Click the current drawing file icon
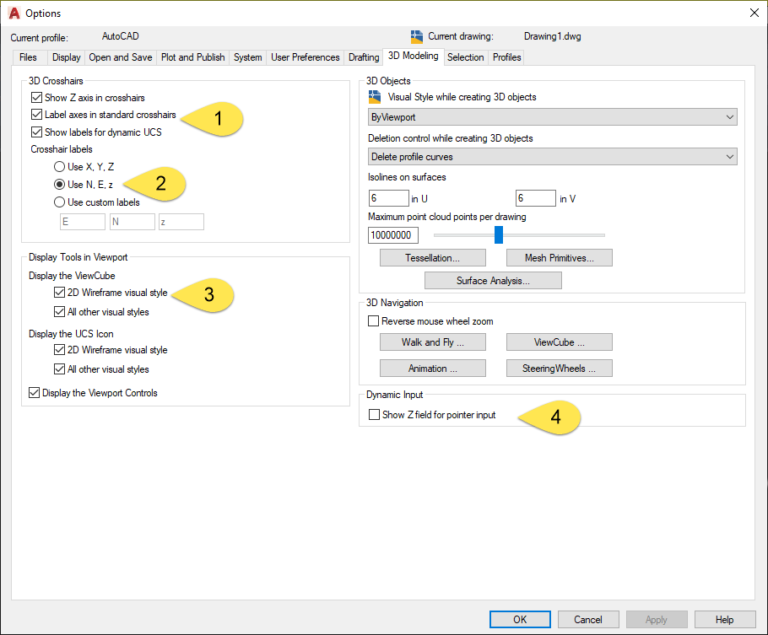 click(417, 37)
